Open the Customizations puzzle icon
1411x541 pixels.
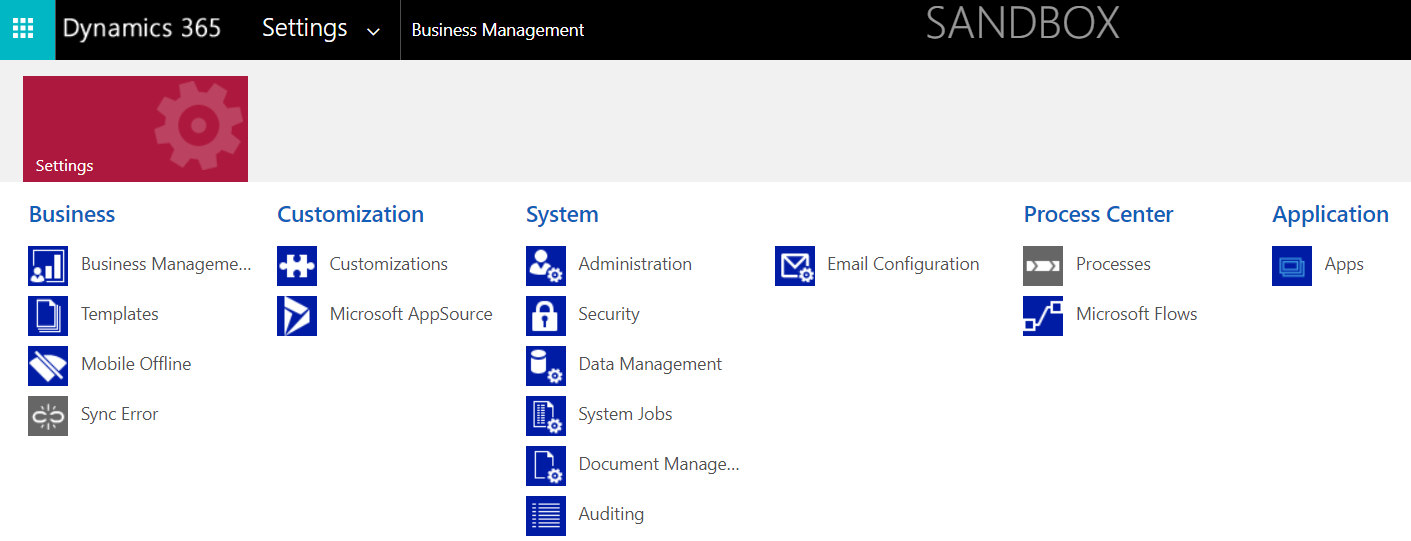click(297, 266)
